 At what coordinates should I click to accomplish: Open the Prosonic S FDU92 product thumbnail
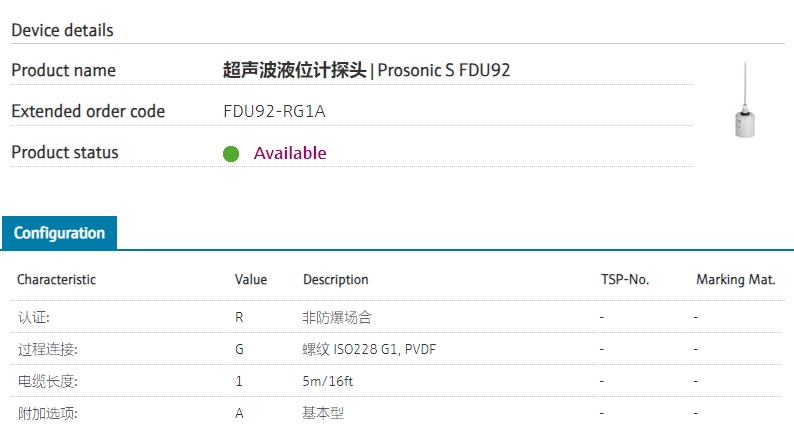745,100
